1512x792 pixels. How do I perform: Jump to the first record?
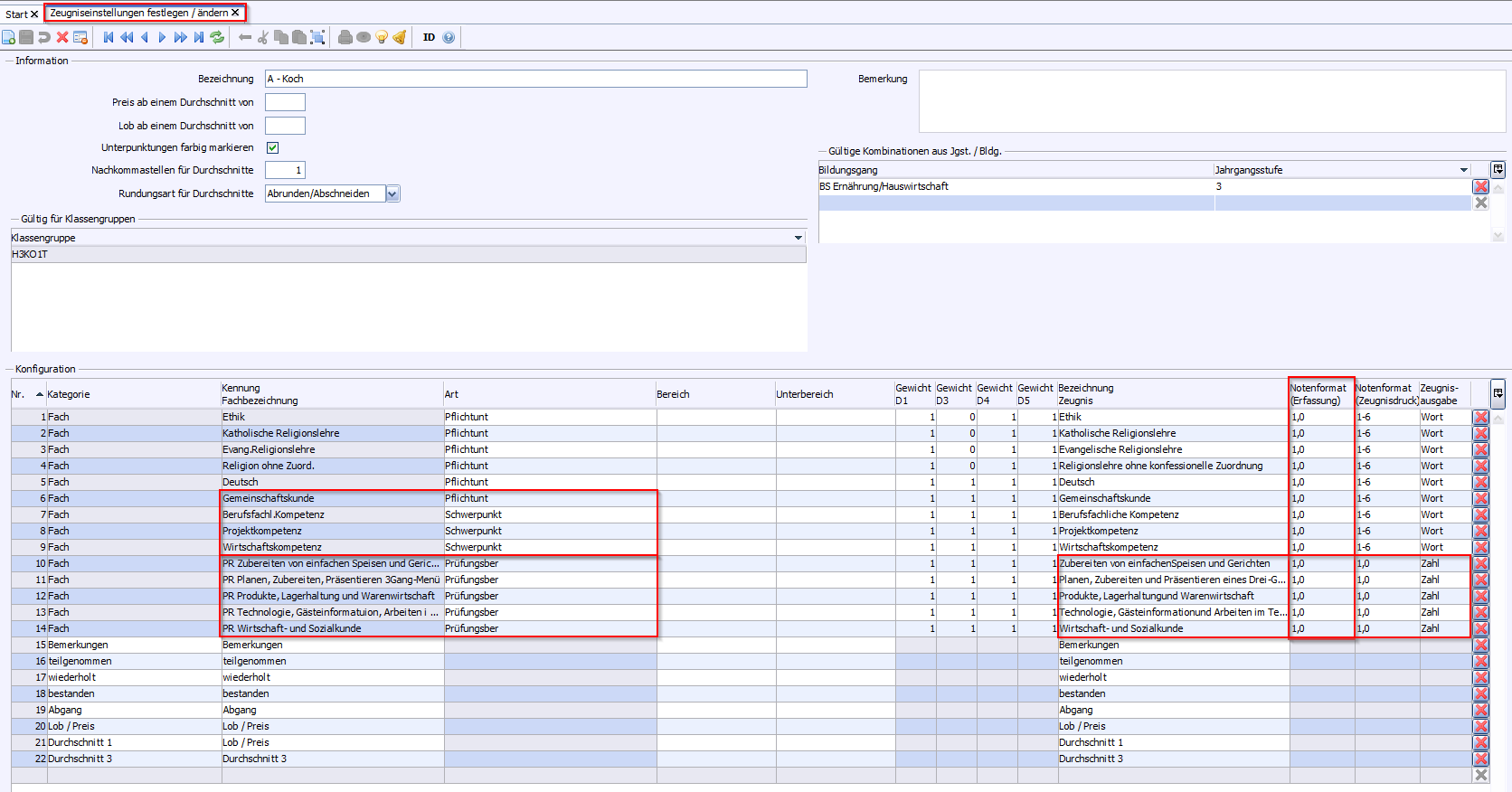[109, 37]
